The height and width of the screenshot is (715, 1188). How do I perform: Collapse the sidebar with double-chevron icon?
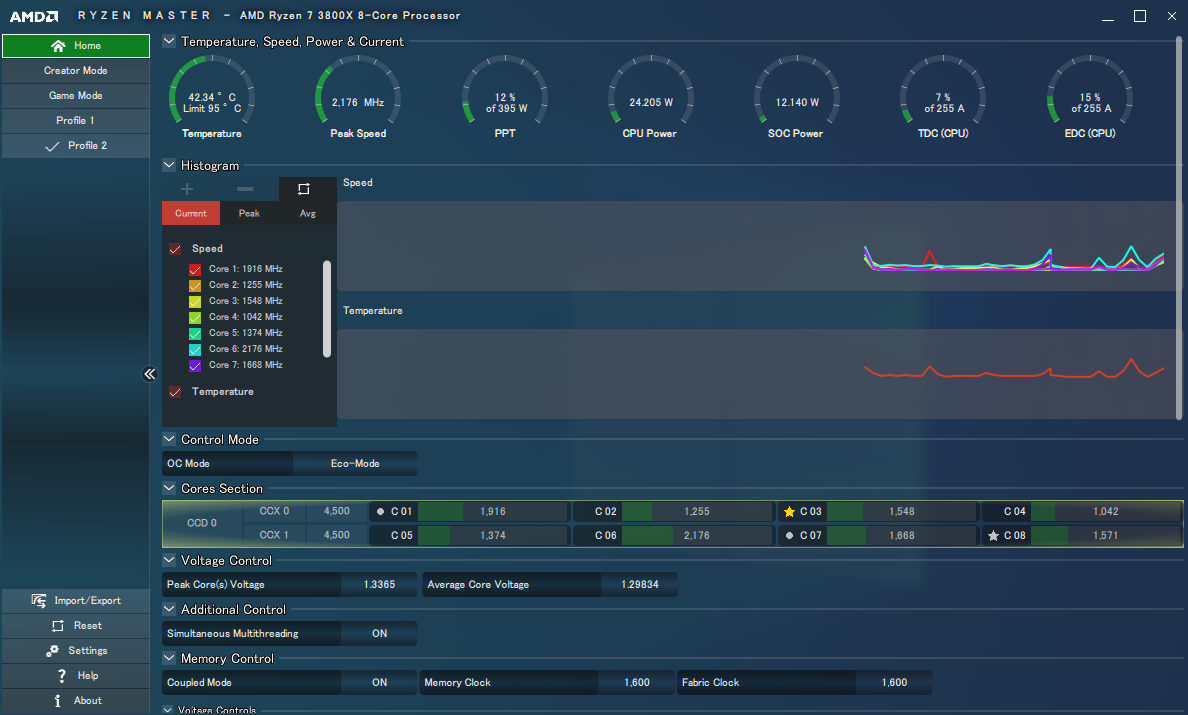[150, 373]
